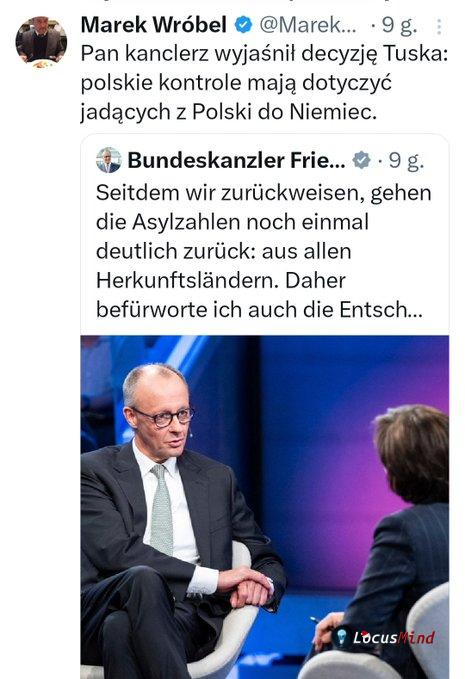Click the LocusMind lightbulb icon
The width and height of the screenshot is (465, 679).
(342, 637)
